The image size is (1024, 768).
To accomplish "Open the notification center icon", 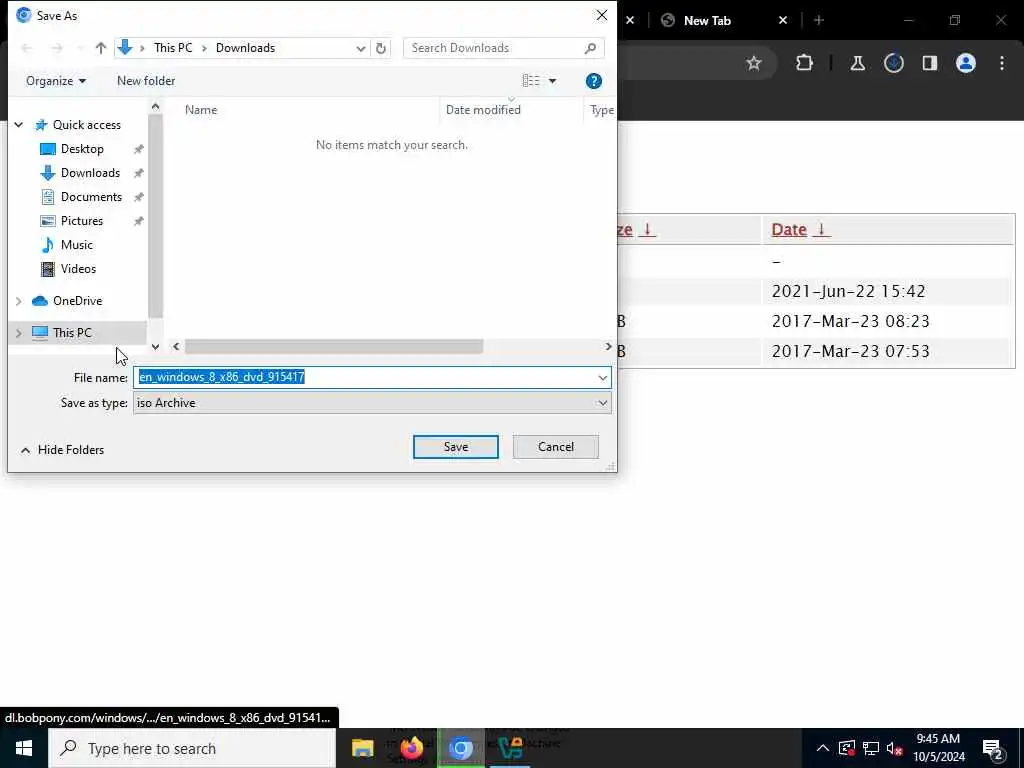I will click(x=993, y=748).
